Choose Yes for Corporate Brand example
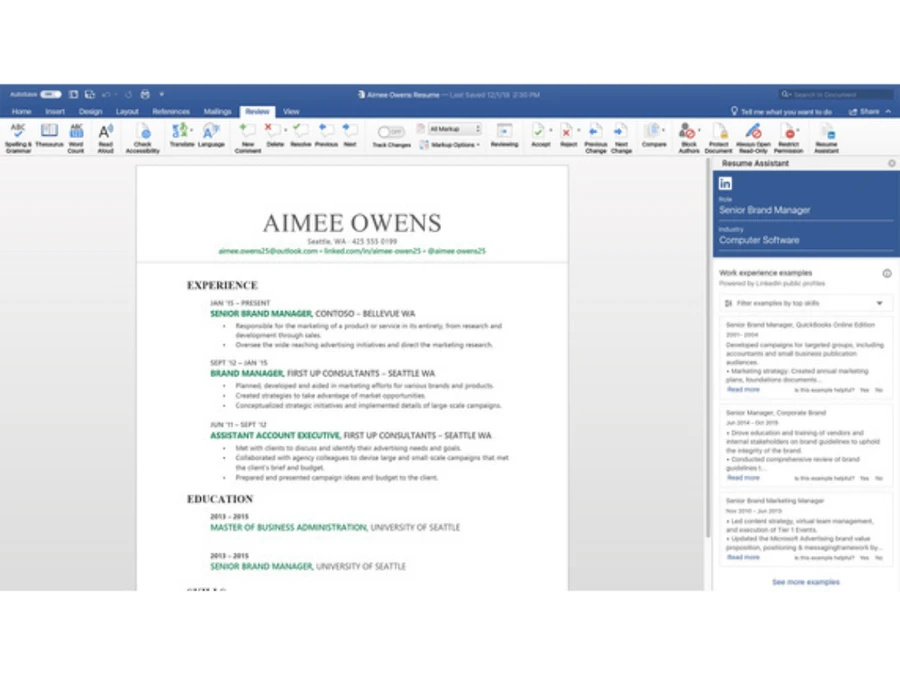This screenshot has height=675, width=900. [x=864, y=478]
